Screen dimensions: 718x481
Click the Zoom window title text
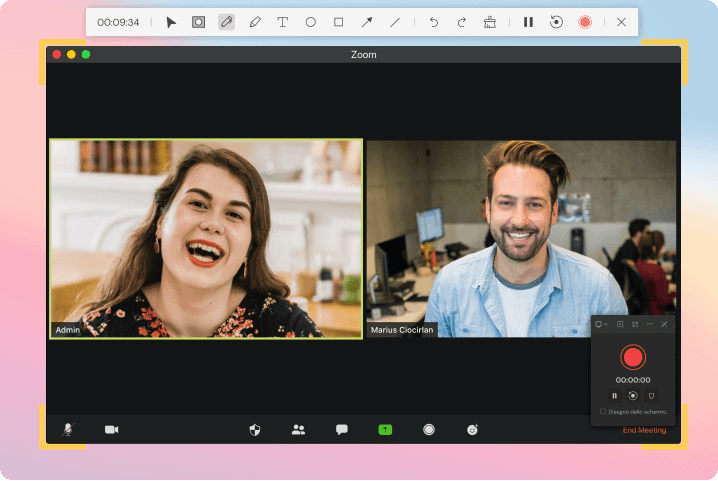tap(364, 55)
